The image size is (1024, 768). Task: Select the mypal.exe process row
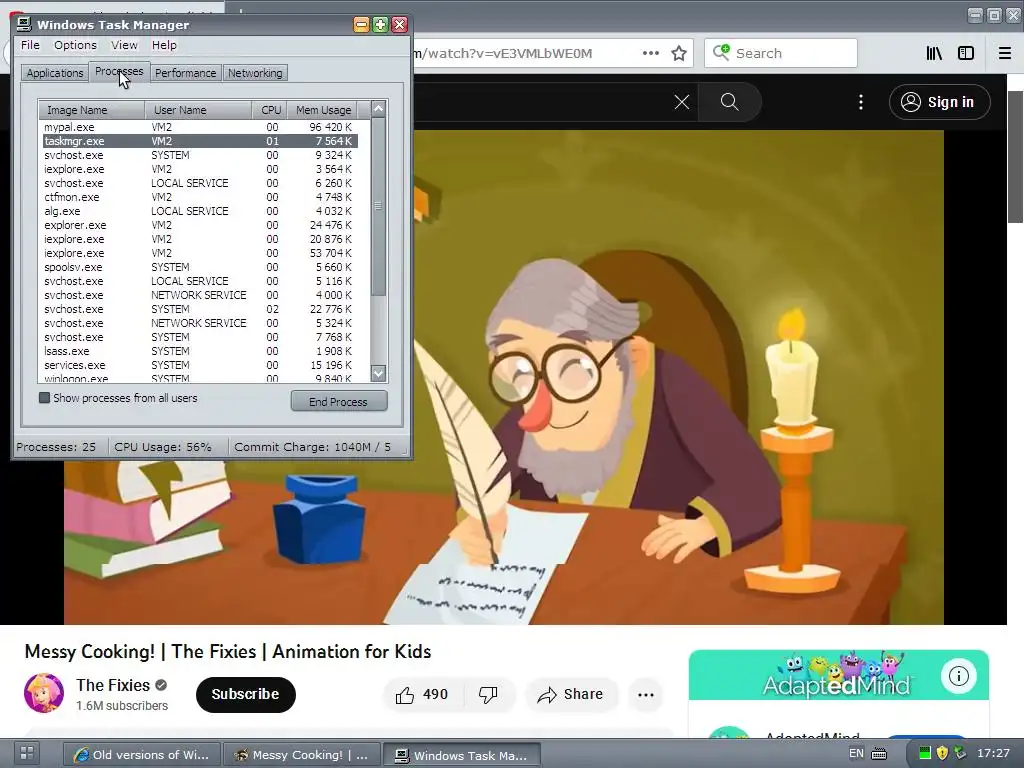click(200, 127)
